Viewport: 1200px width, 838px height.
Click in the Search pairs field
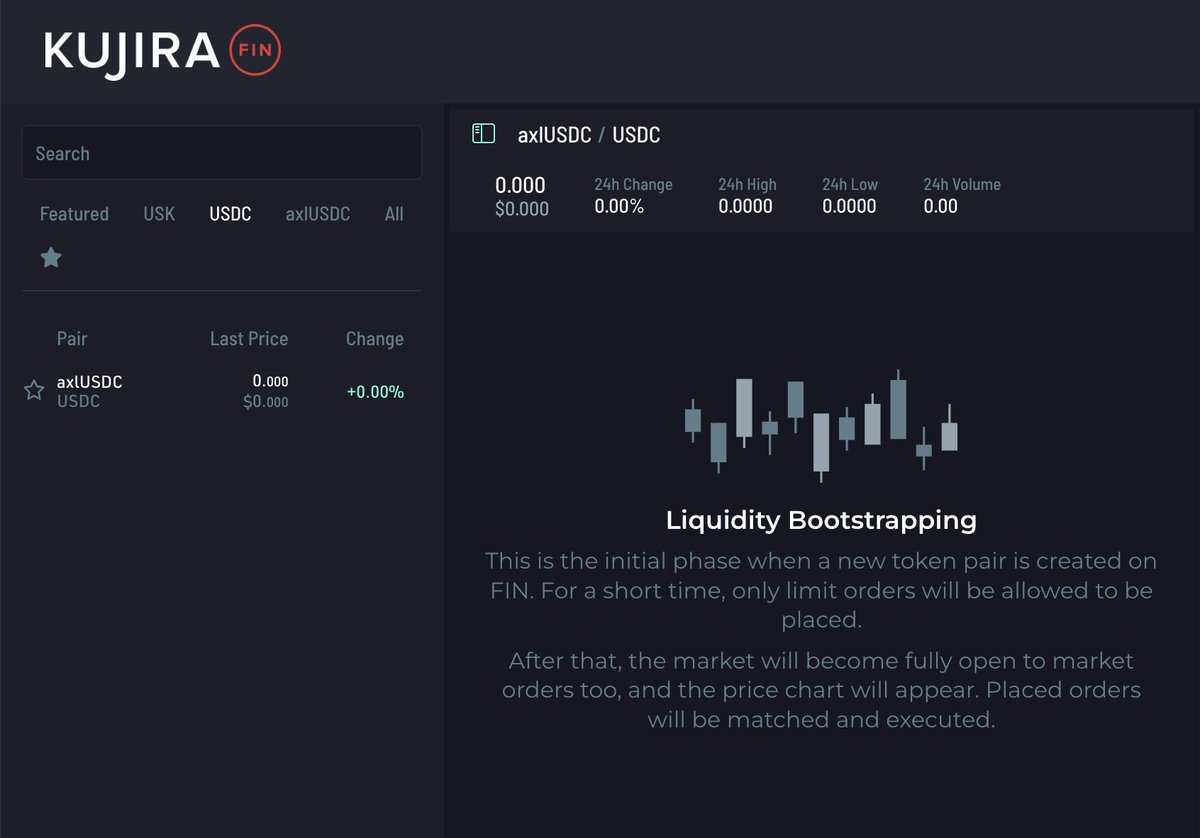tap(222, 153)
